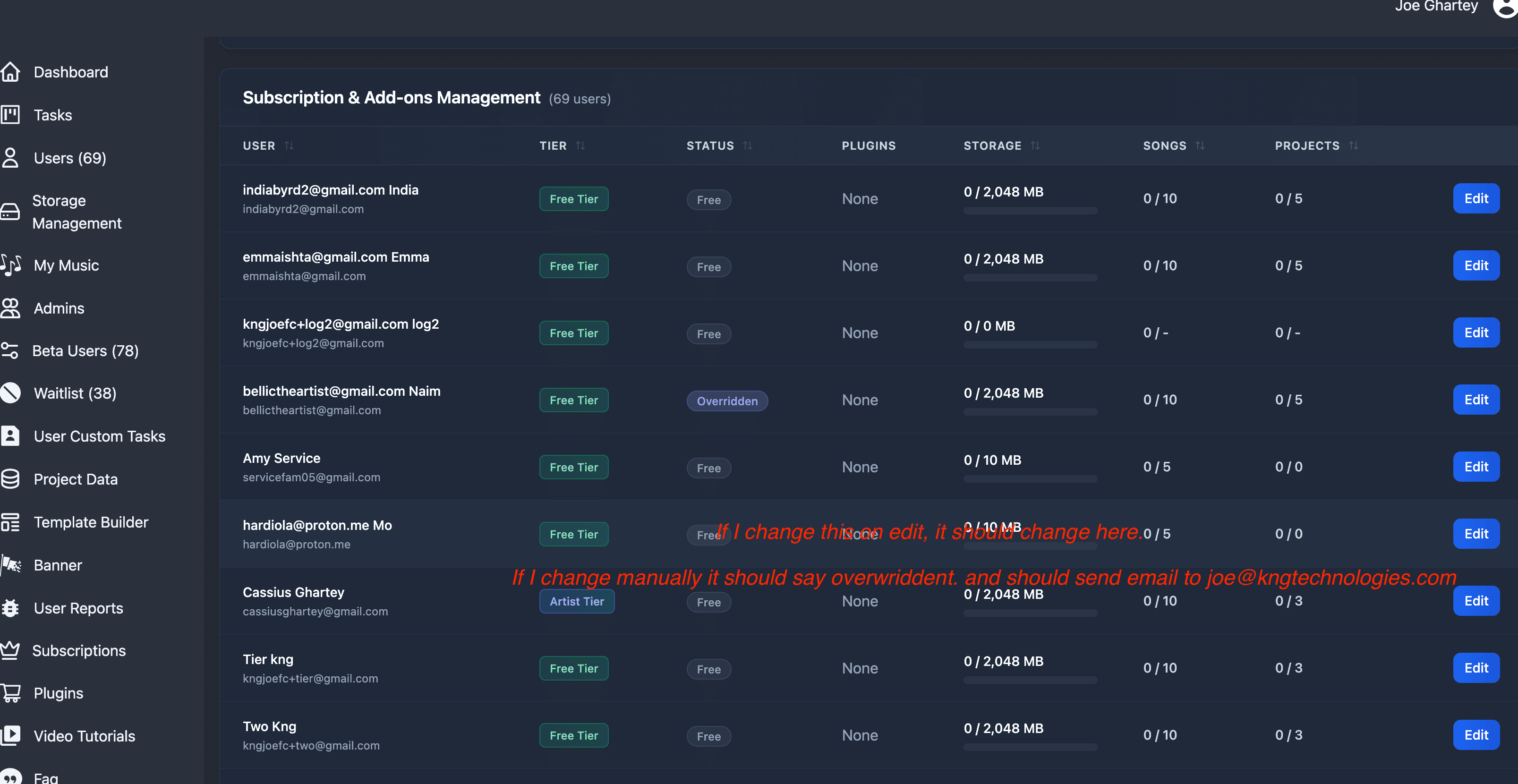Open the Template Builder menu item

point(91,522)
